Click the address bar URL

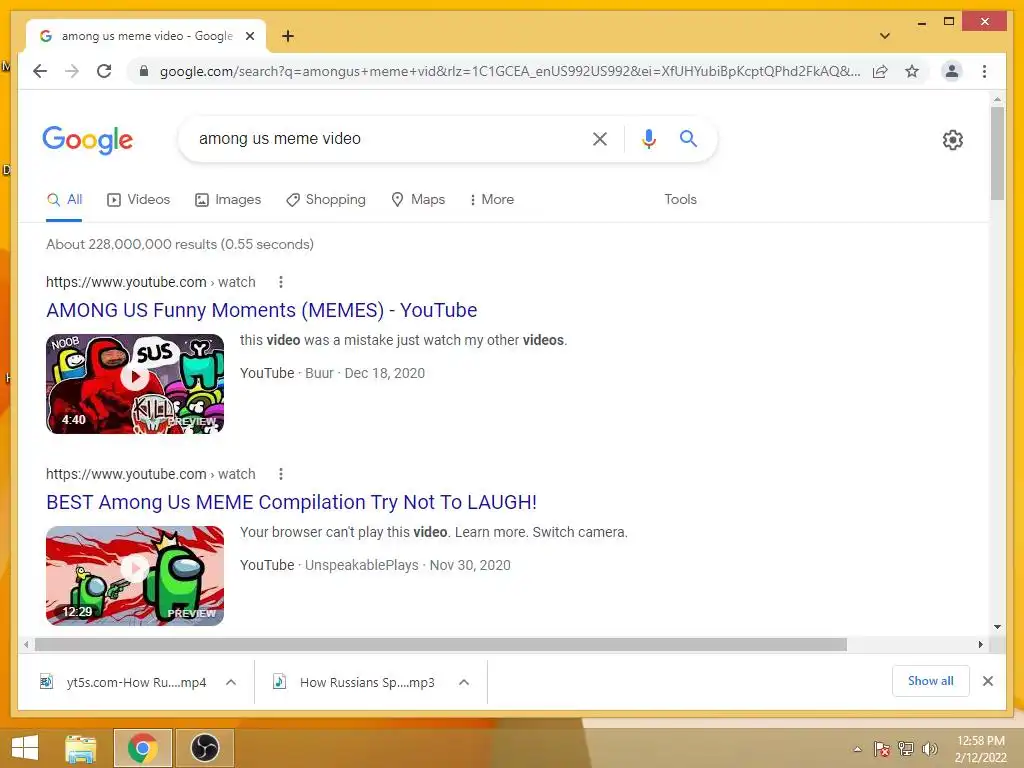(x=509, y=71)
